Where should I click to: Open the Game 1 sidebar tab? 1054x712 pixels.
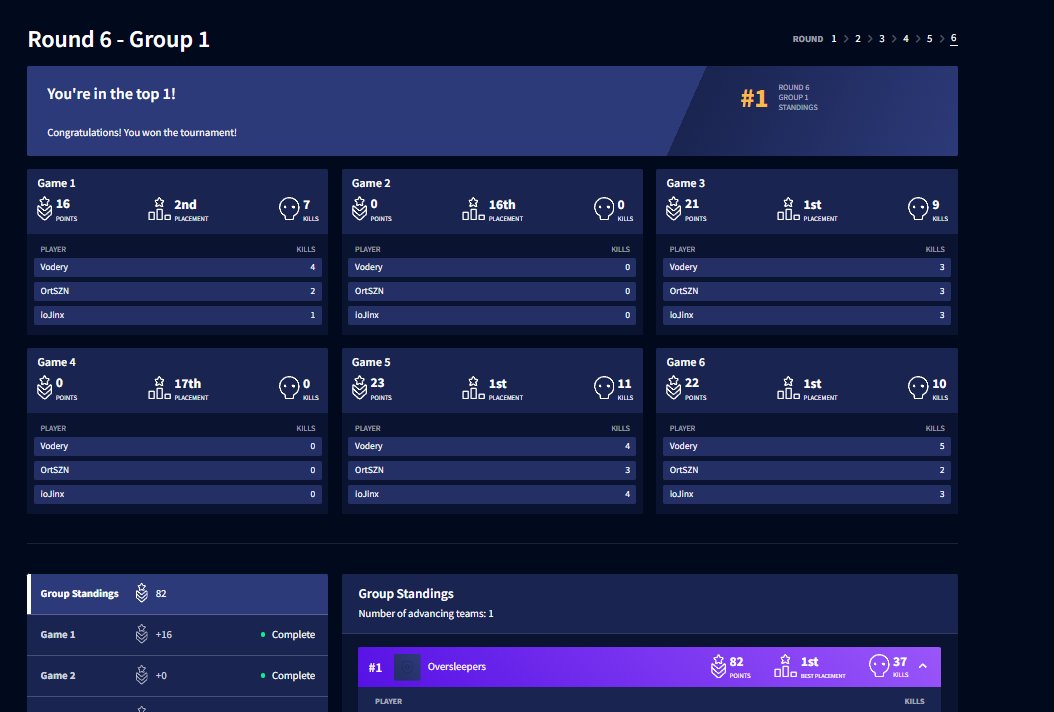click(x=177, y=635)
